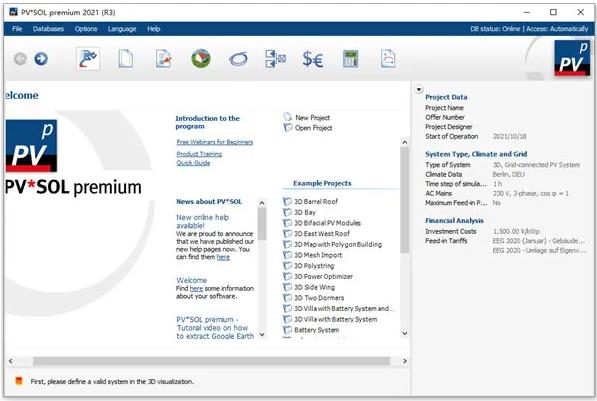This screenshot has width=597, height=401.
Task: Open 3D Map with Polygon Building example
Action: [x=338, y=244]
